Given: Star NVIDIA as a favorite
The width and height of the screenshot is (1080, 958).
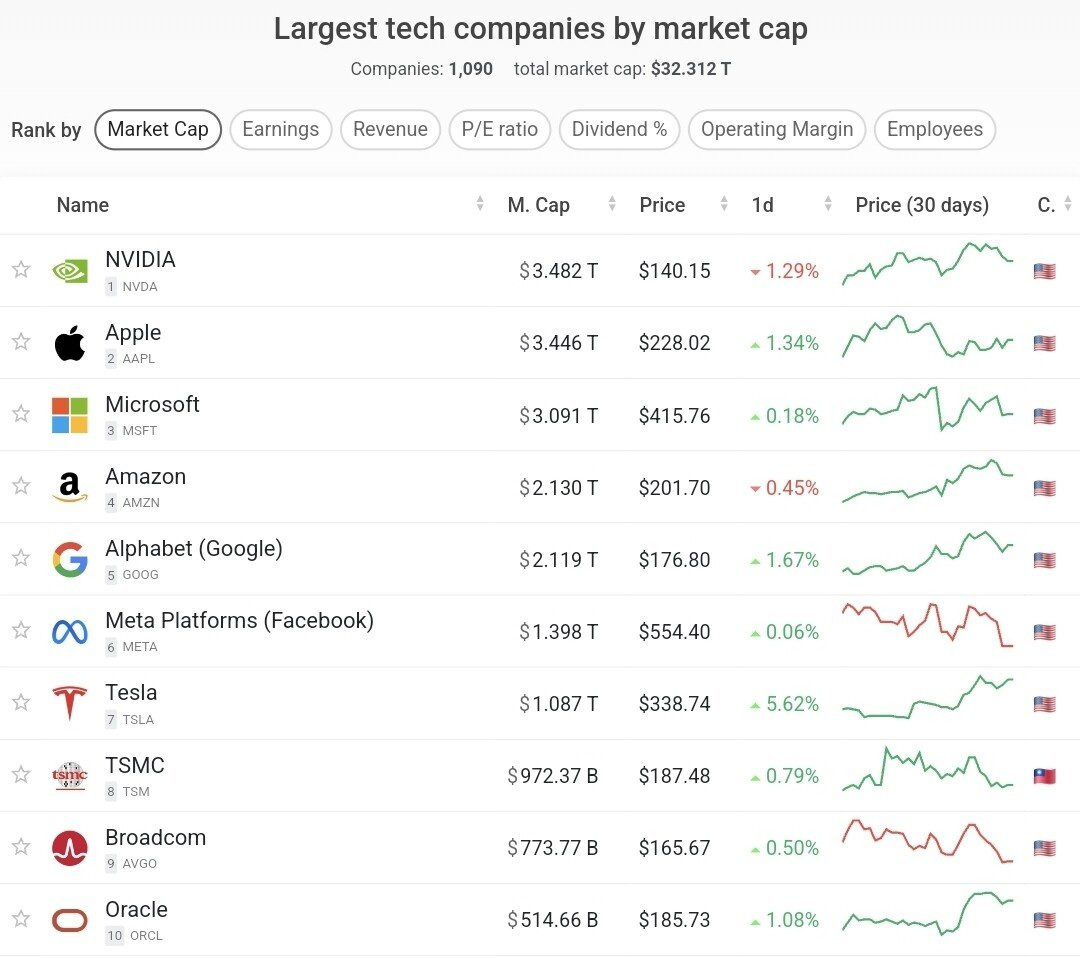Looking at the screenshot, I should click(21, 270).
